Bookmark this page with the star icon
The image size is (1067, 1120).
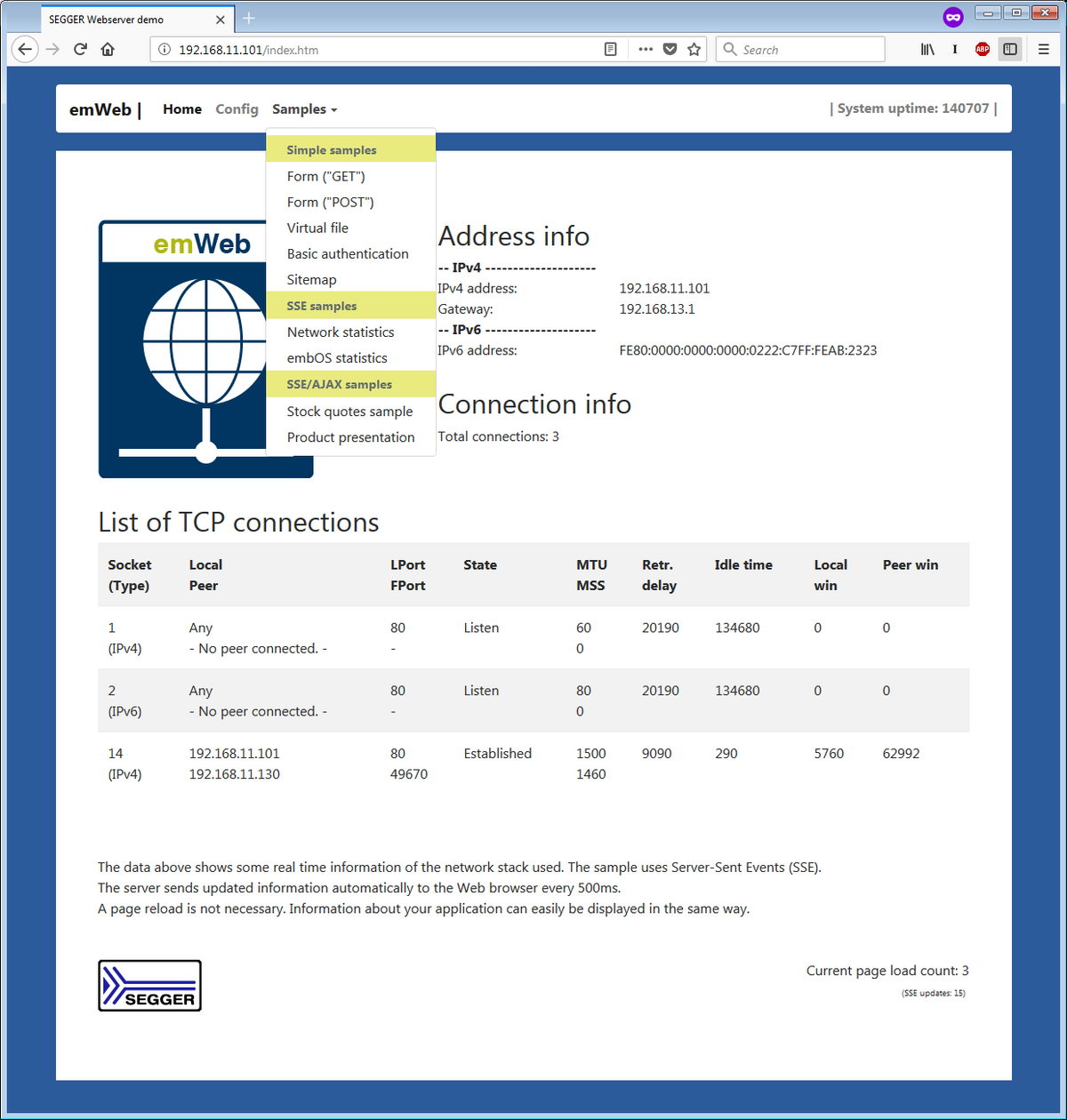click(x=694, y=50)
